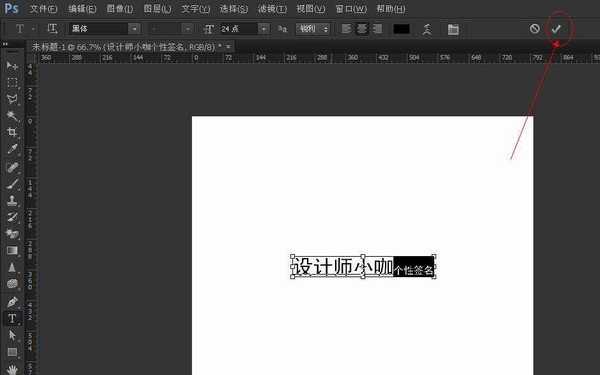The width and height of the screenshot is (600, 375).
Task: Select the Lasso tool
Action: click(12, 99)
